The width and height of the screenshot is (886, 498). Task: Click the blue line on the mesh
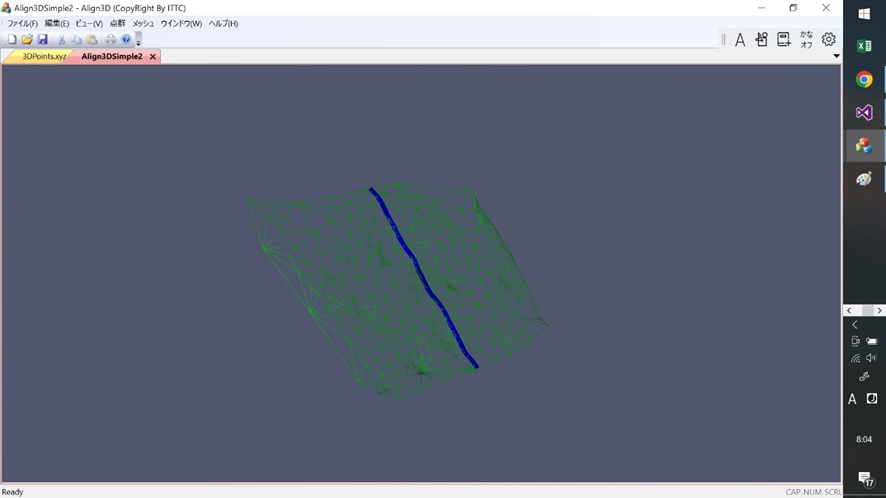point(423,278)
